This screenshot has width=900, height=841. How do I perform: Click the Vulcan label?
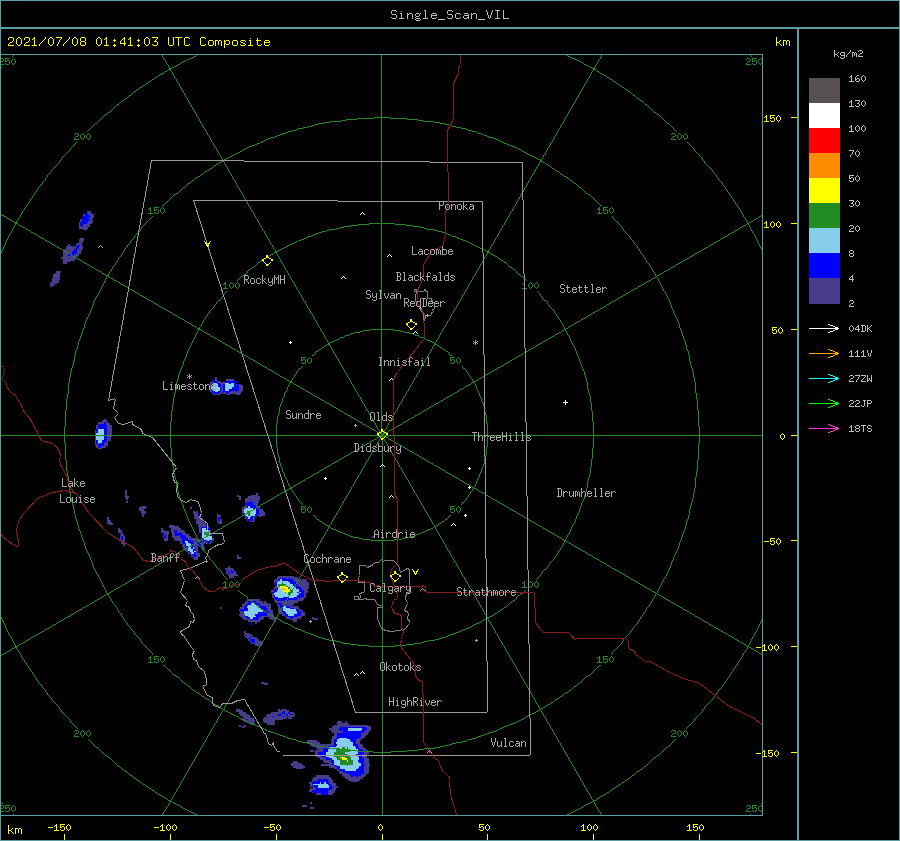(x=508, y=743)
